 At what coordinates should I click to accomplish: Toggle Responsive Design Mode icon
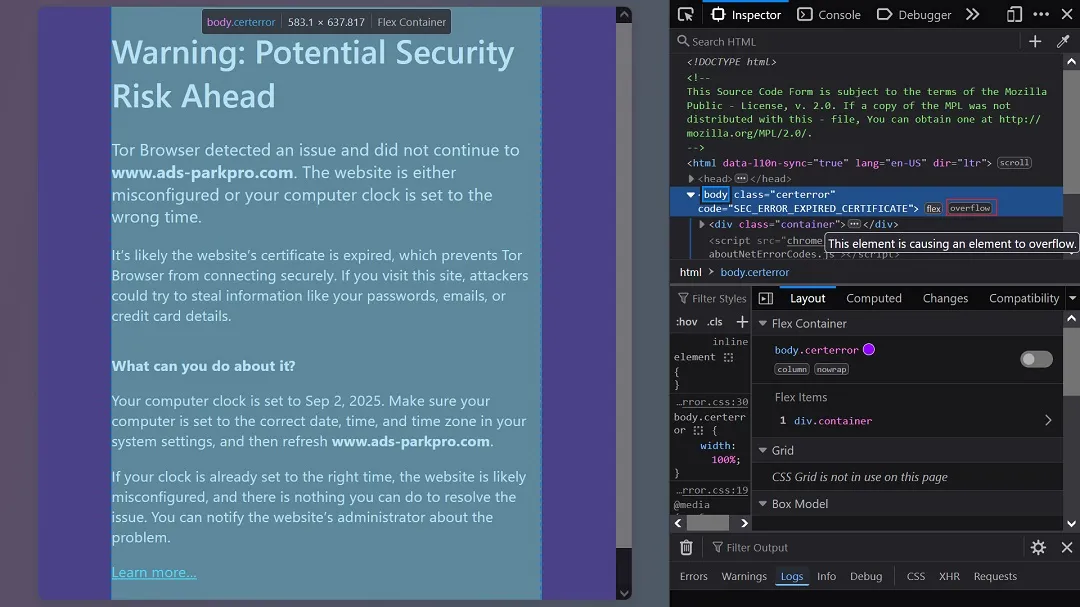[1014, 14]
